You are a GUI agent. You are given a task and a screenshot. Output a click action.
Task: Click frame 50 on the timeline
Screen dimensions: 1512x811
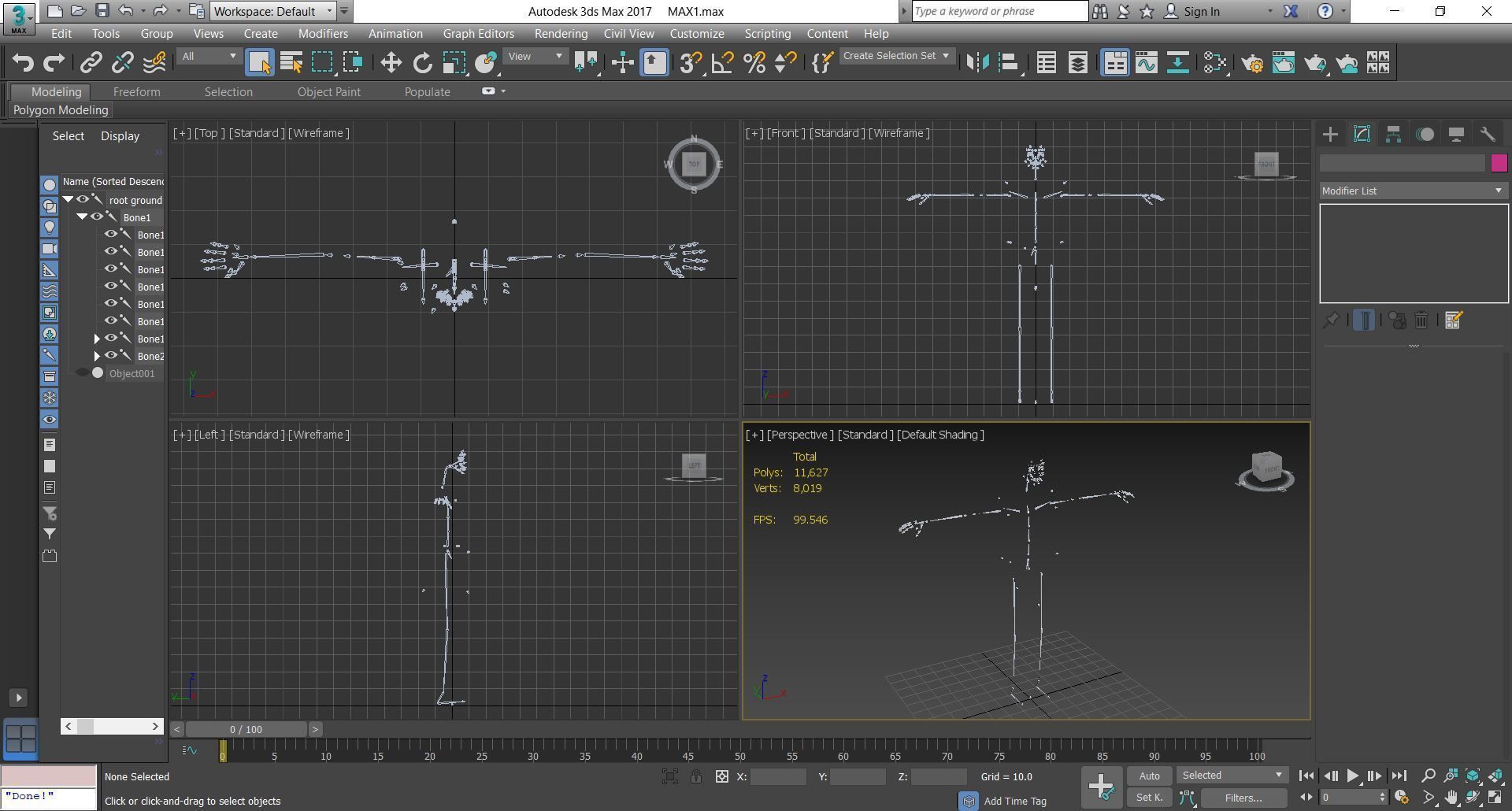(740, 756)
